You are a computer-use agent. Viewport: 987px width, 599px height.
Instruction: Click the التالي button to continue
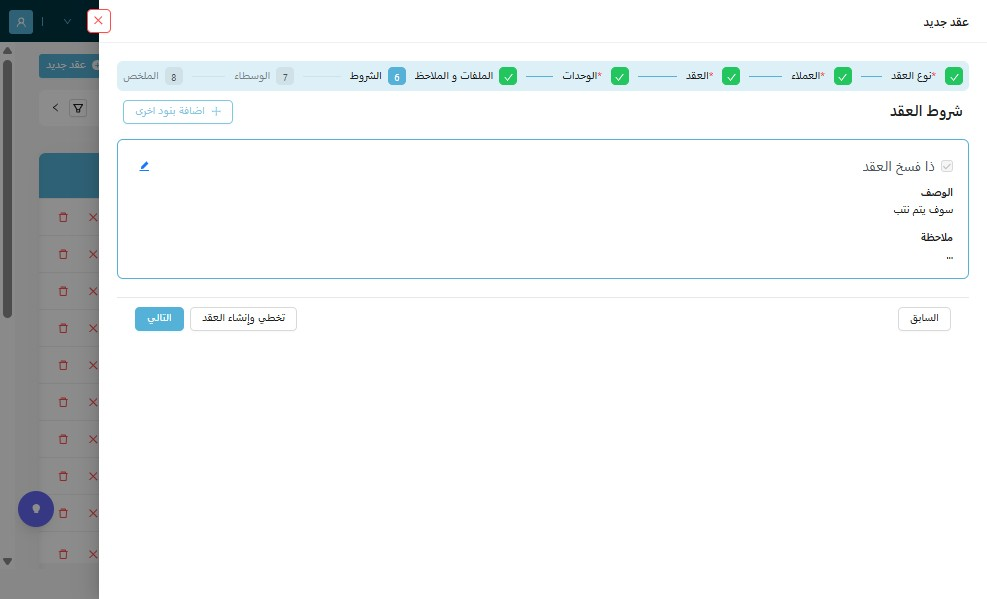pyautogui.click(x=159, y=319)
